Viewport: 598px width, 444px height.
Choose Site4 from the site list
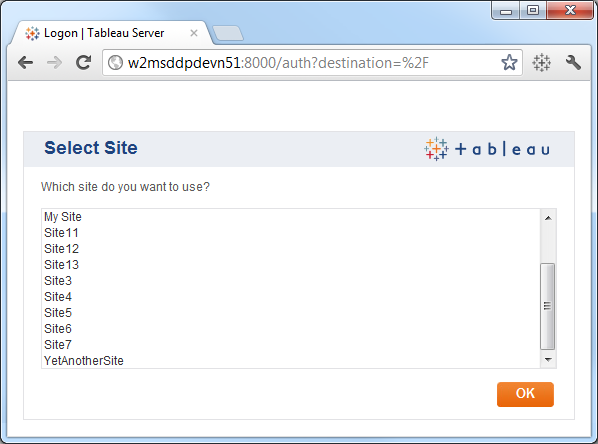pyautogui.click(x=291, y=297)
